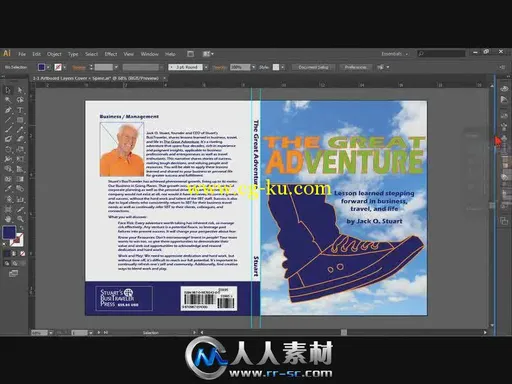Click the Stroke box in toolbox

tap(17, 239)
